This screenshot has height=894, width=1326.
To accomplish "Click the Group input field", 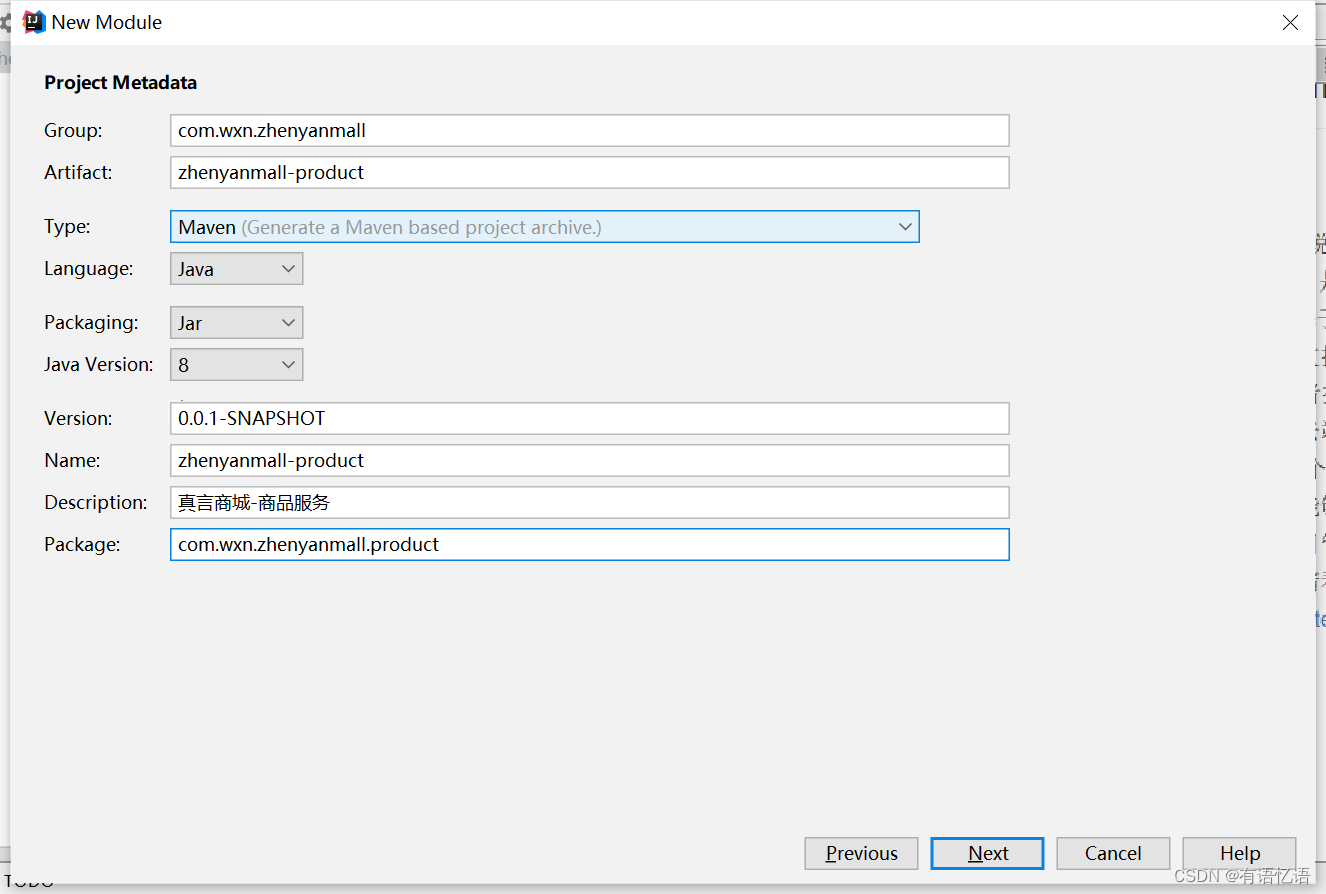I will (589, 131).
